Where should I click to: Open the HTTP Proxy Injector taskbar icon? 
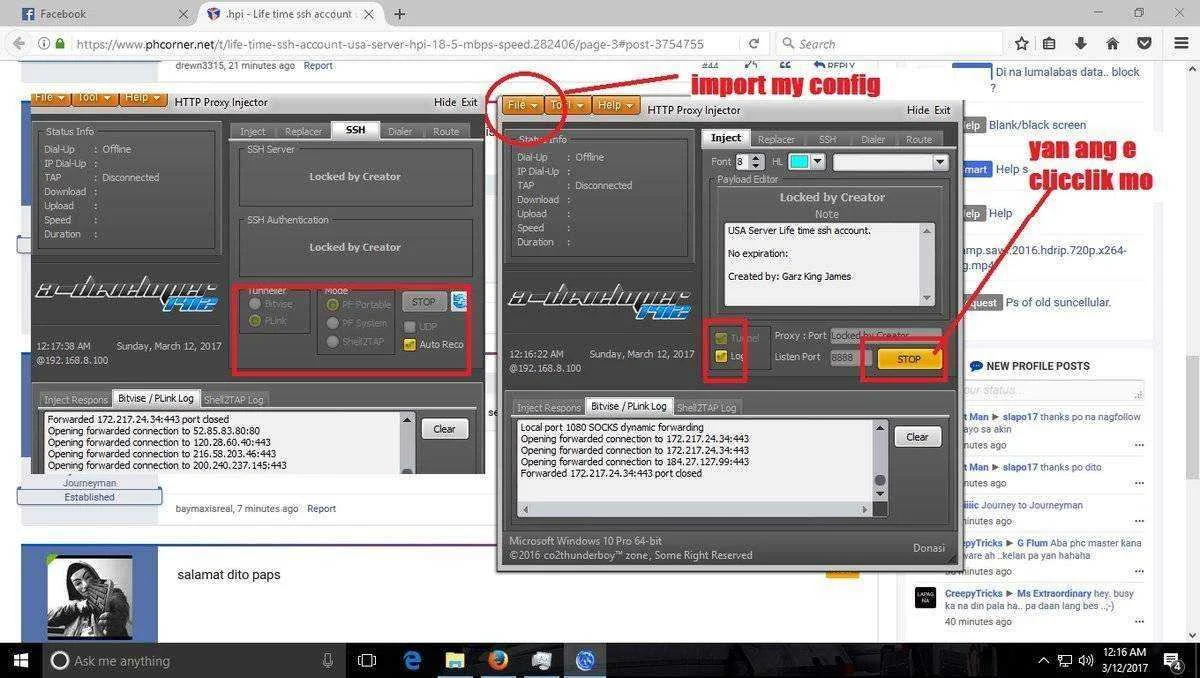(x=585, y=660)
